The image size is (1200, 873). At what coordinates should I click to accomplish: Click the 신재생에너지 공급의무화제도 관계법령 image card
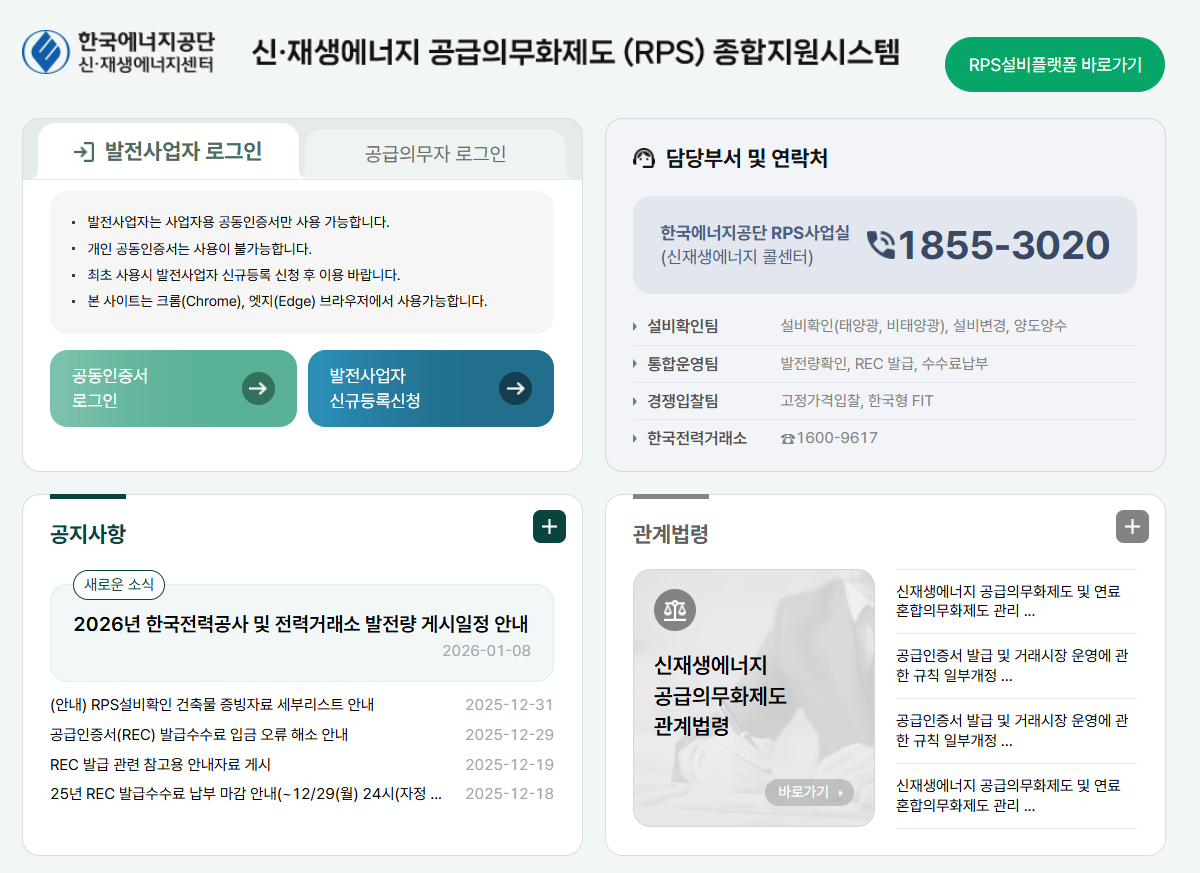754,698
